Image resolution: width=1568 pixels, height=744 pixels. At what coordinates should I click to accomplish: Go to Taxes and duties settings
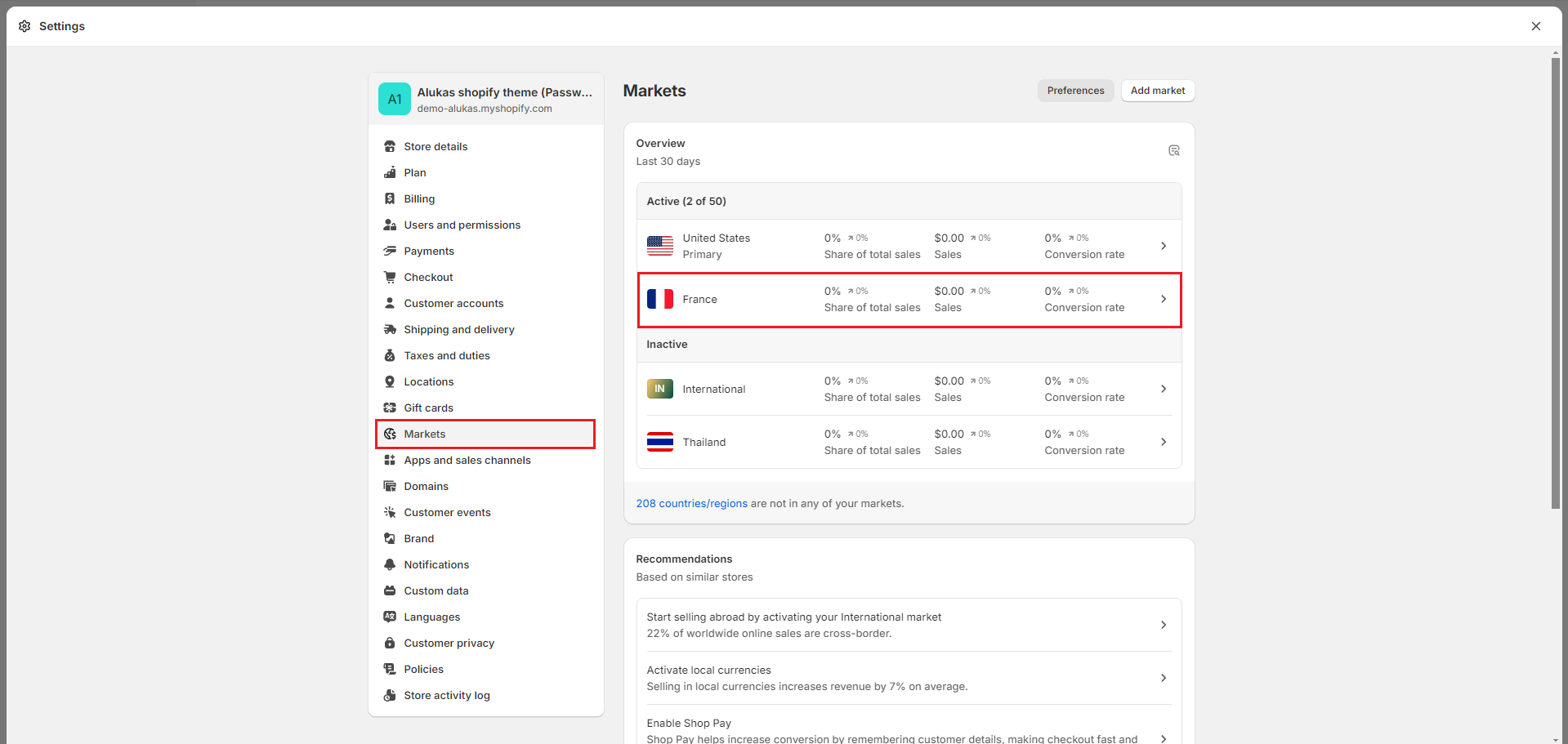446,356
